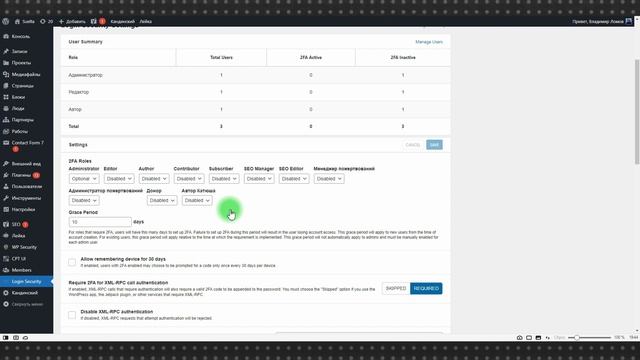Screen dimensions: 640x360
Task: Open the Contributor 2FA role dropdown
Action: tap(189, 179)
